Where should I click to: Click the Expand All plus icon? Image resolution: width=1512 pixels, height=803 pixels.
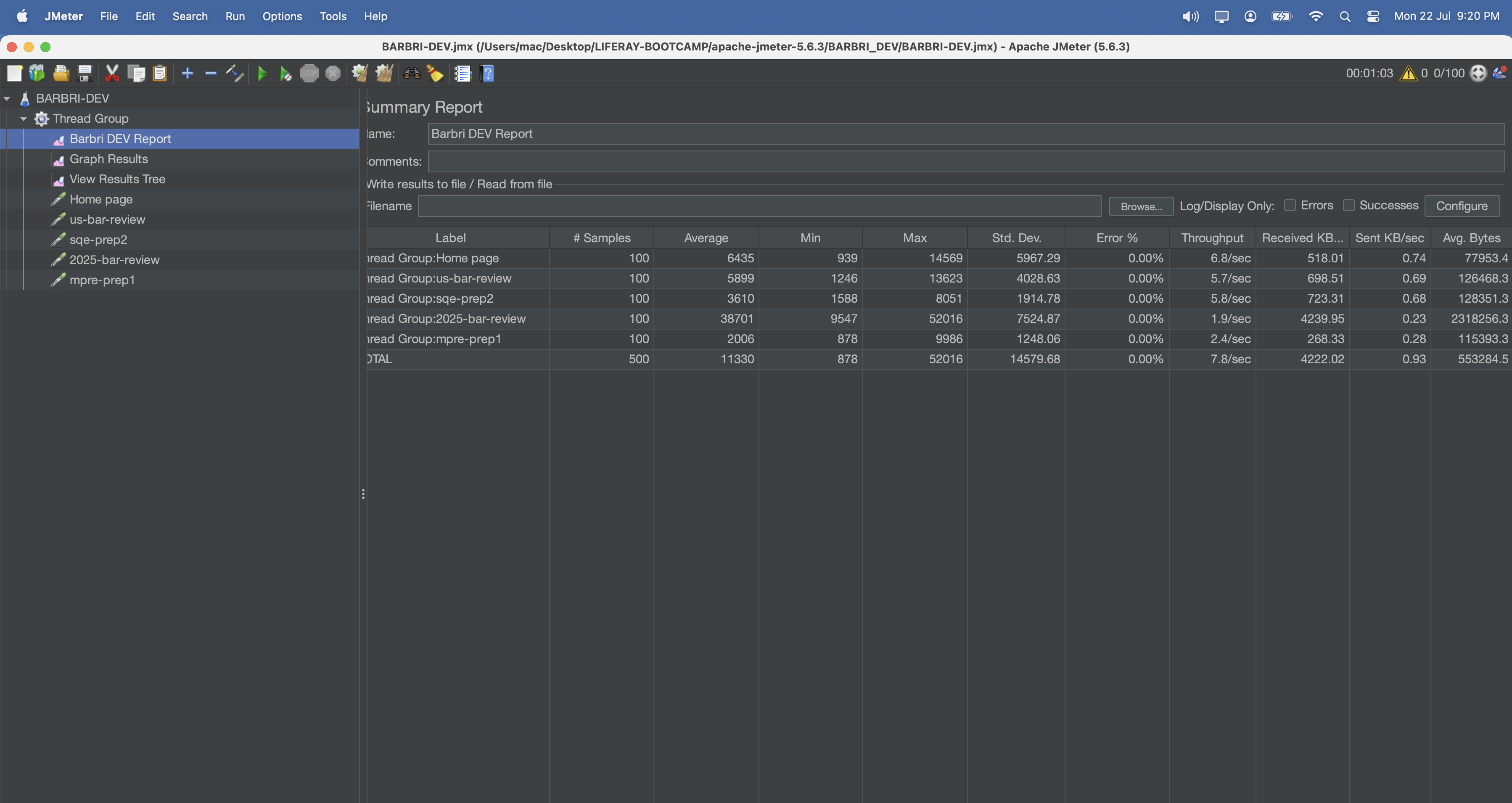point(187,74)
